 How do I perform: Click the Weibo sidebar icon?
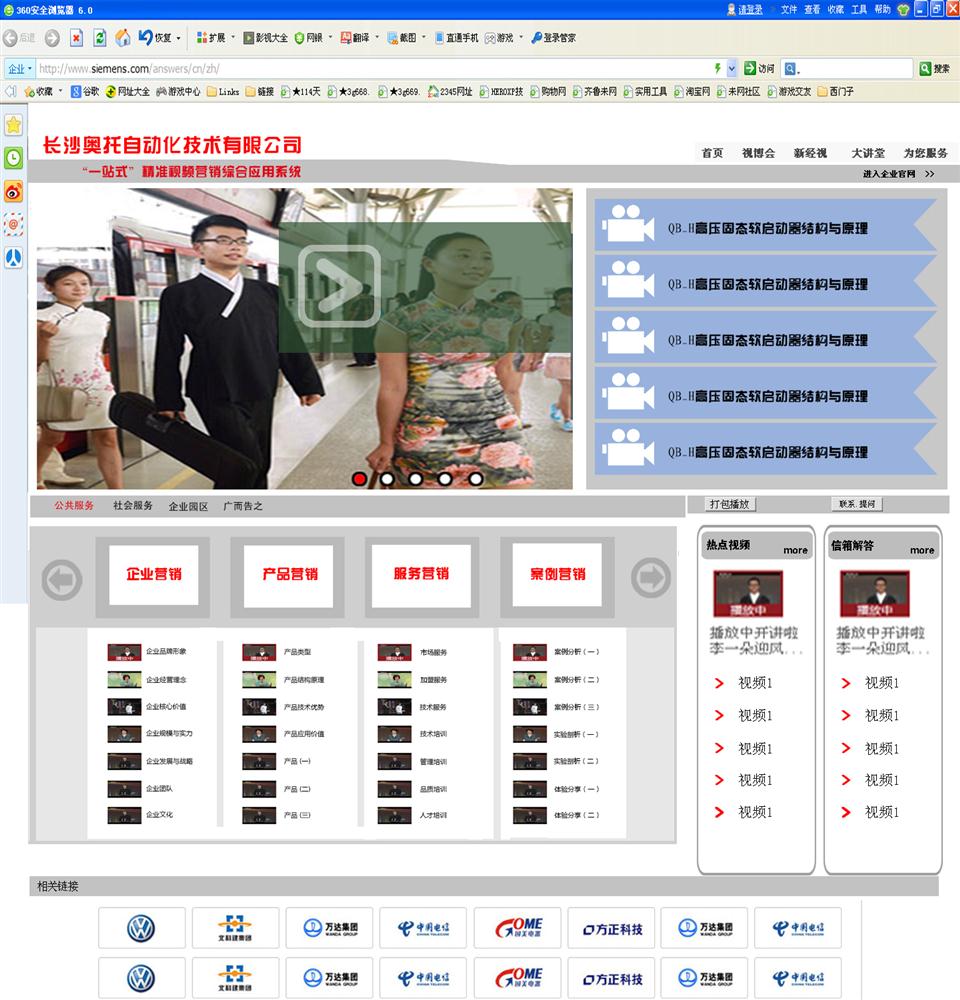[x=13, y=191]
